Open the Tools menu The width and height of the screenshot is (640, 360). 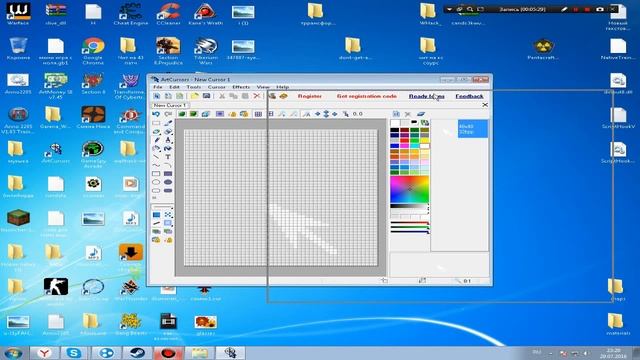tap(193, 87)
